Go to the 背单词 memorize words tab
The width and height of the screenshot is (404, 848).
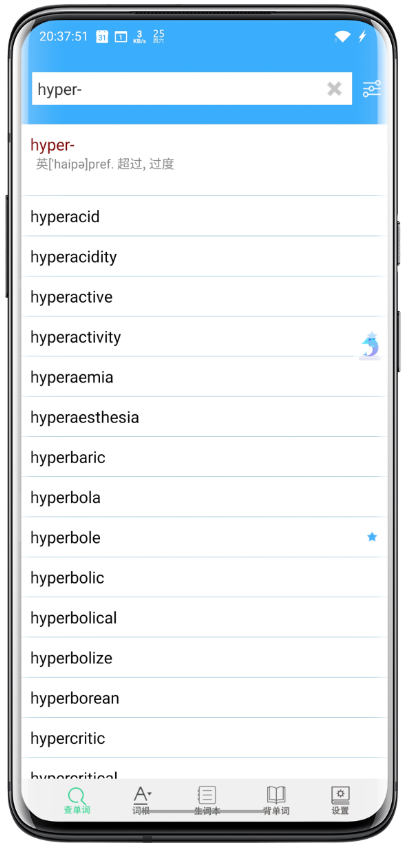(x=276, y=801)
